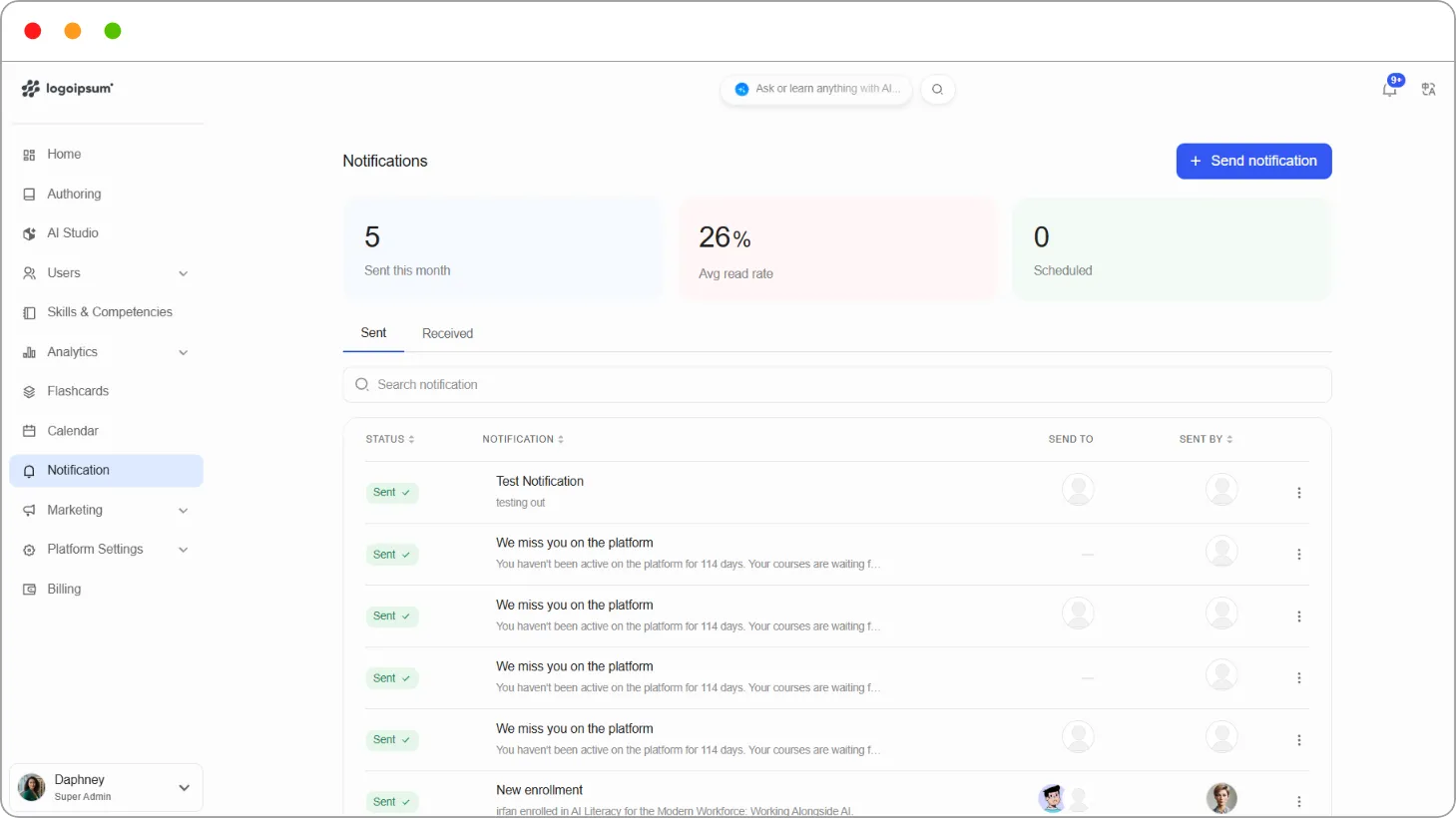Click the Authoring book icon
Viewport: 1456px width, 818px height.
(29, 195)
